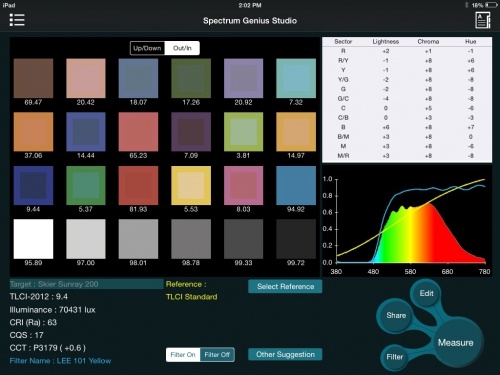Tap the red swatch labeled 81.93

tap(138, 185)
